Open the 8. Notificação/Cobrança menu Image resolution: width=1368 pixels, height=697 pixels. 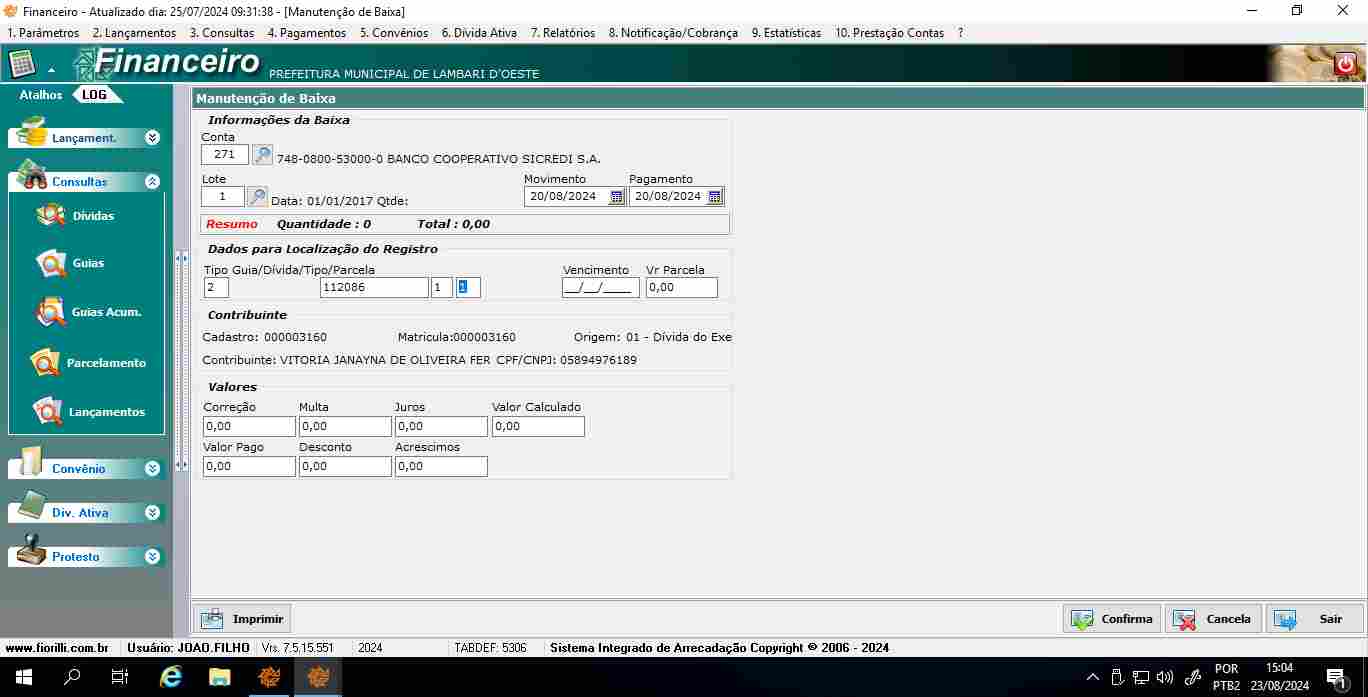pyautogui.click(x=673, y=33)
